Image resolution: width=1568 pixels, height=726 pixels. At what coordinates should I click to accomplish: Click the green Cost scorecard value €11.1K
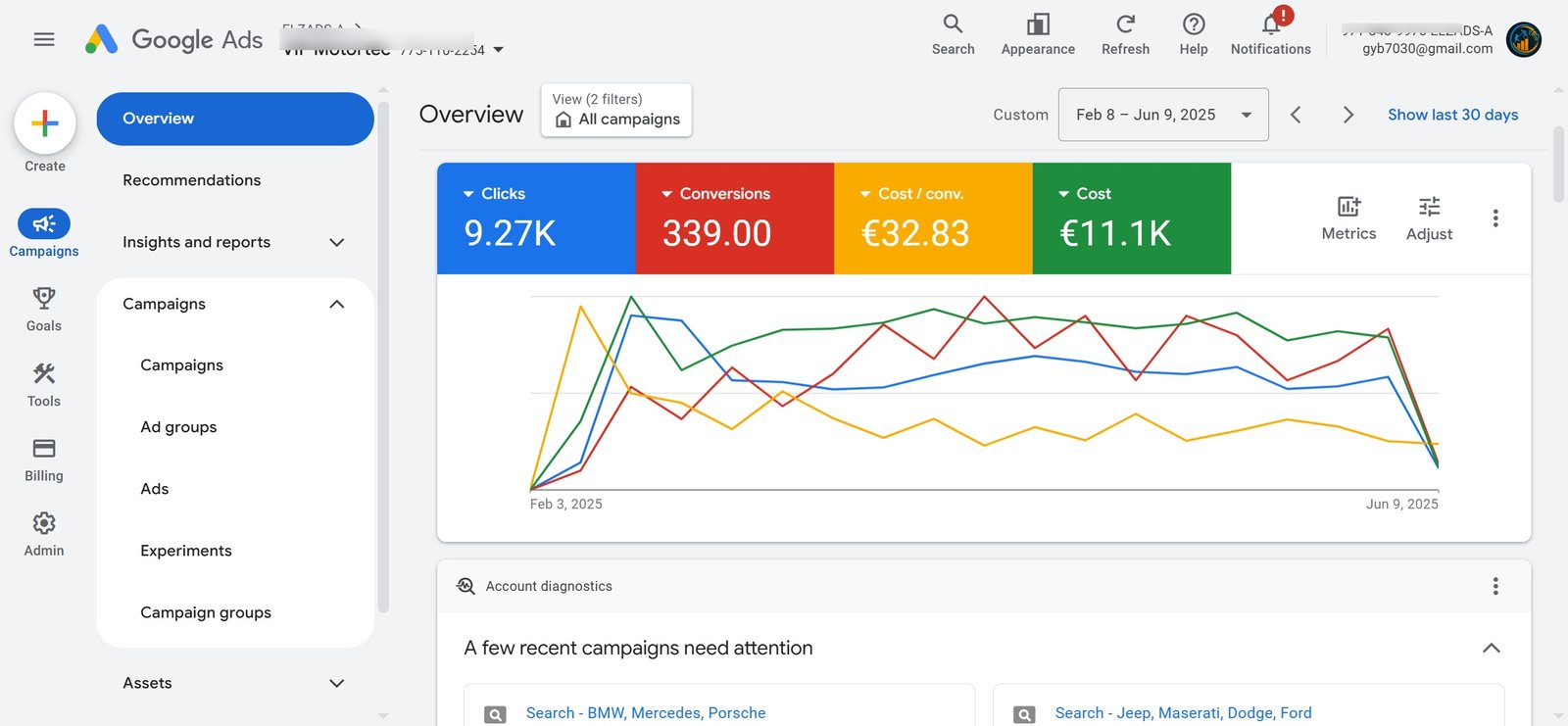(x=1115, y=233)
